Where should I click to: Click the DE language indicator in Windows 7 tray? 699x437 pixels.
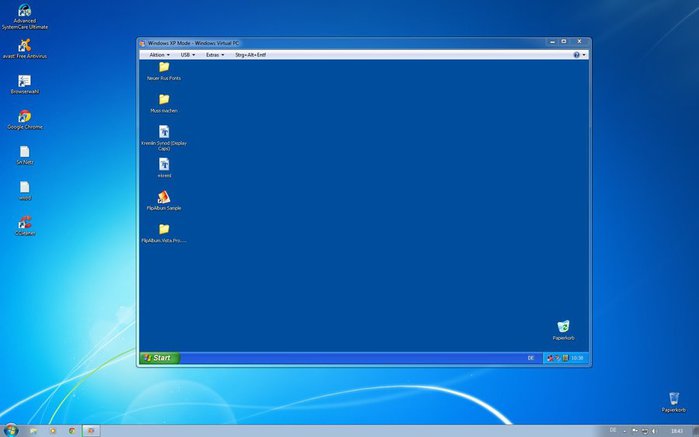[x=613, y=430]
